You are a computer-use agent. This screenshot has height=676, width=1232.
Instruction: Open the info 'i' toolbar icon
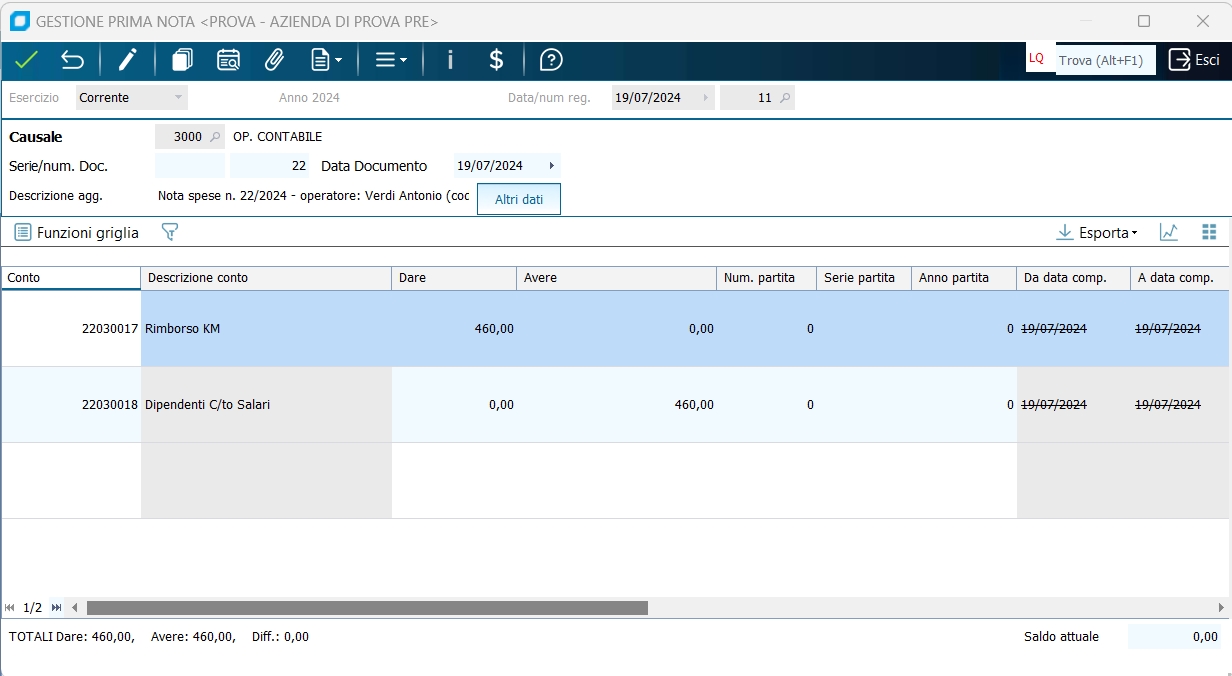click(x=450, y=60)
